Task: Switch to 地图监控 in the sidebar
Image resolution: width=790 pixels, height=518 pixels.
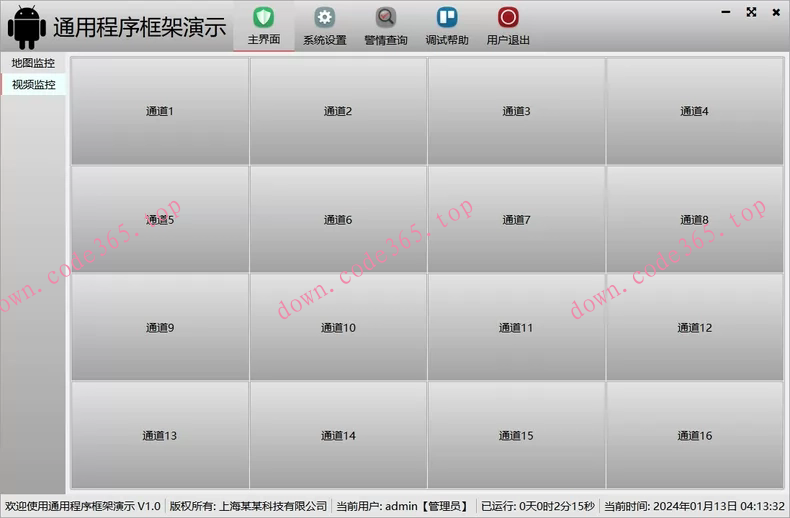Action: point(33,63)
